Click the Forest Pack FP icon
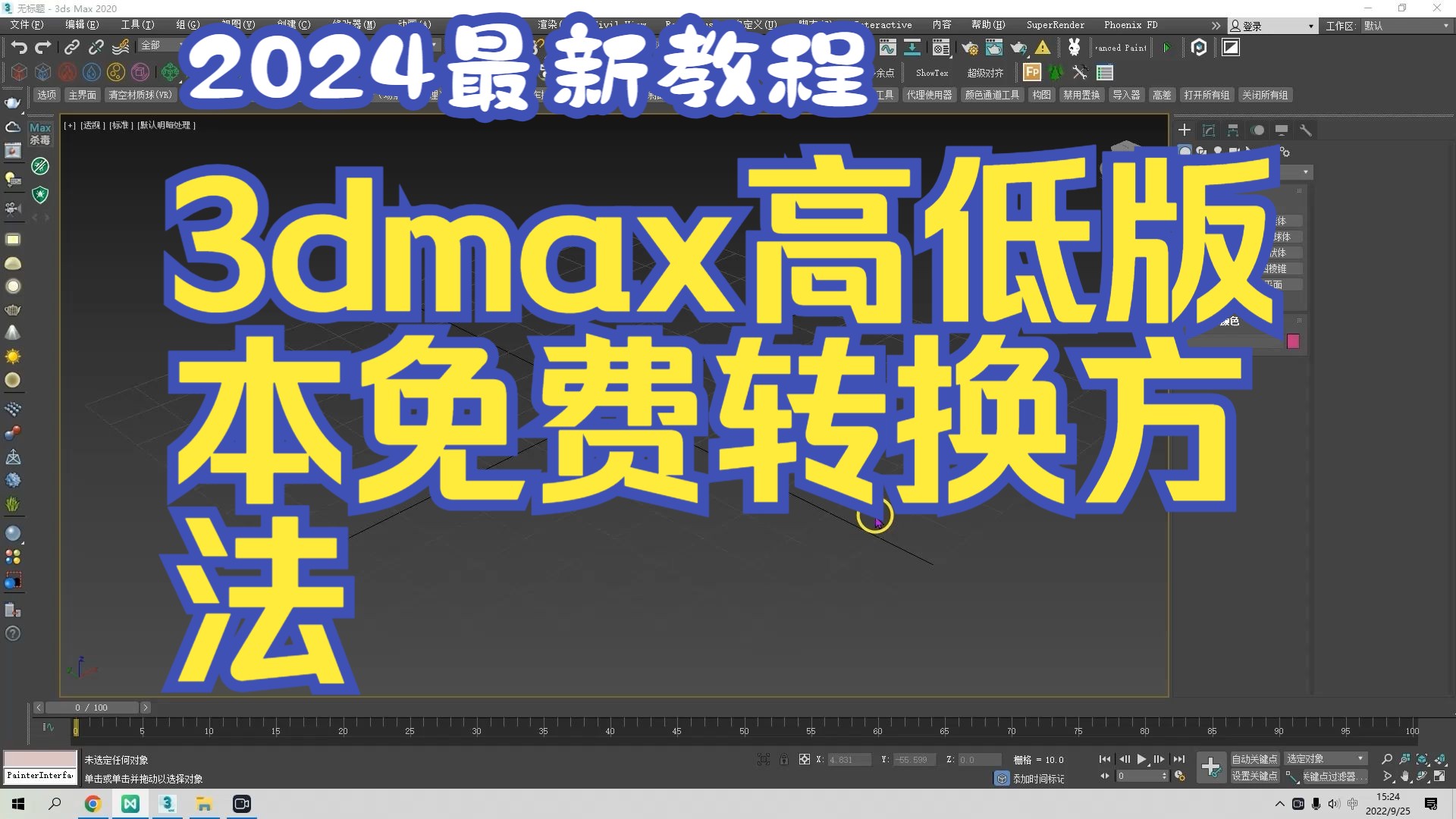Screen dimensions: 1456x819 (x=1032, y=72)
